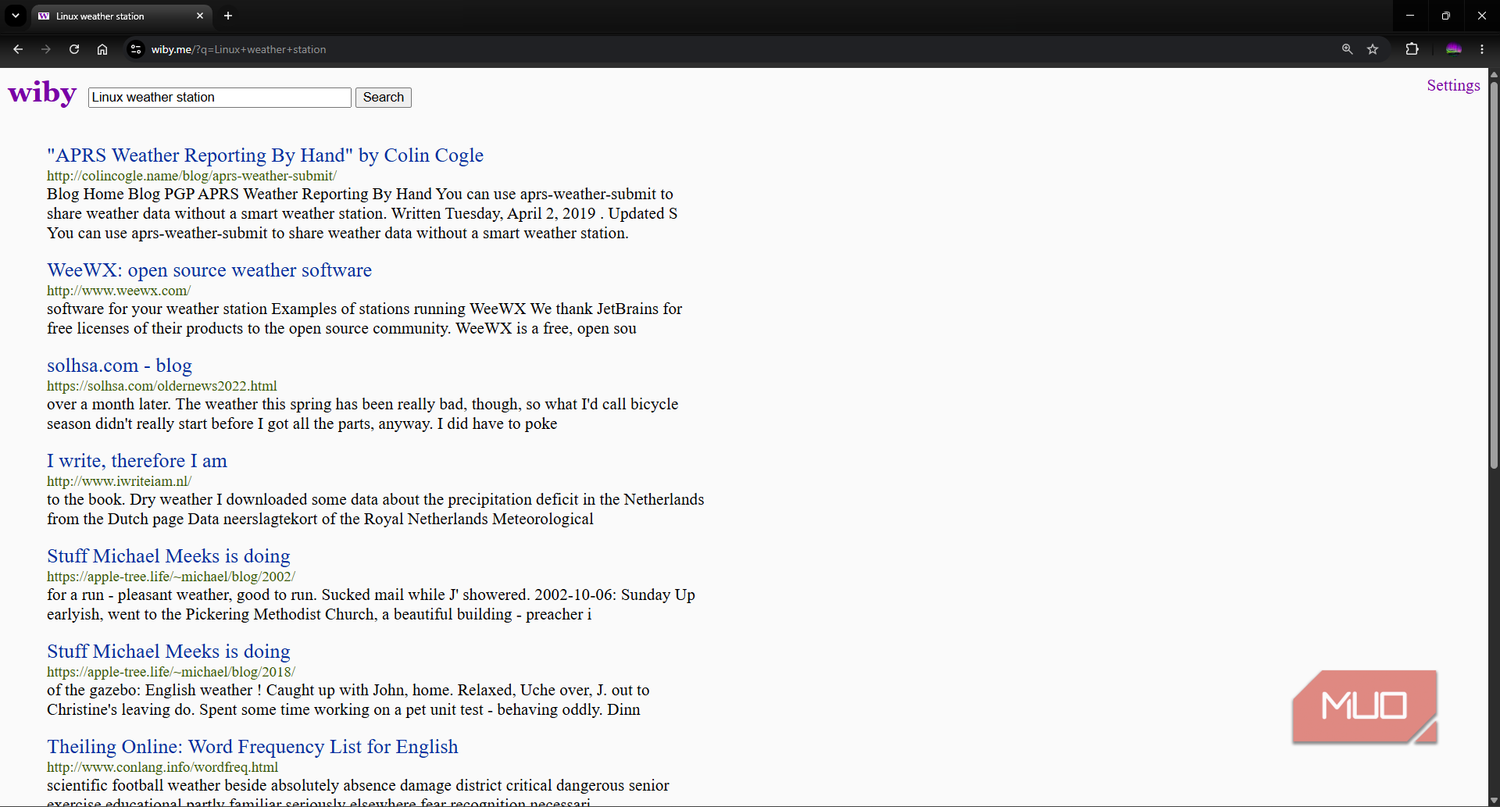Go back to the previous page
The height and width of the screenshot is (807, 1500).
18,49
